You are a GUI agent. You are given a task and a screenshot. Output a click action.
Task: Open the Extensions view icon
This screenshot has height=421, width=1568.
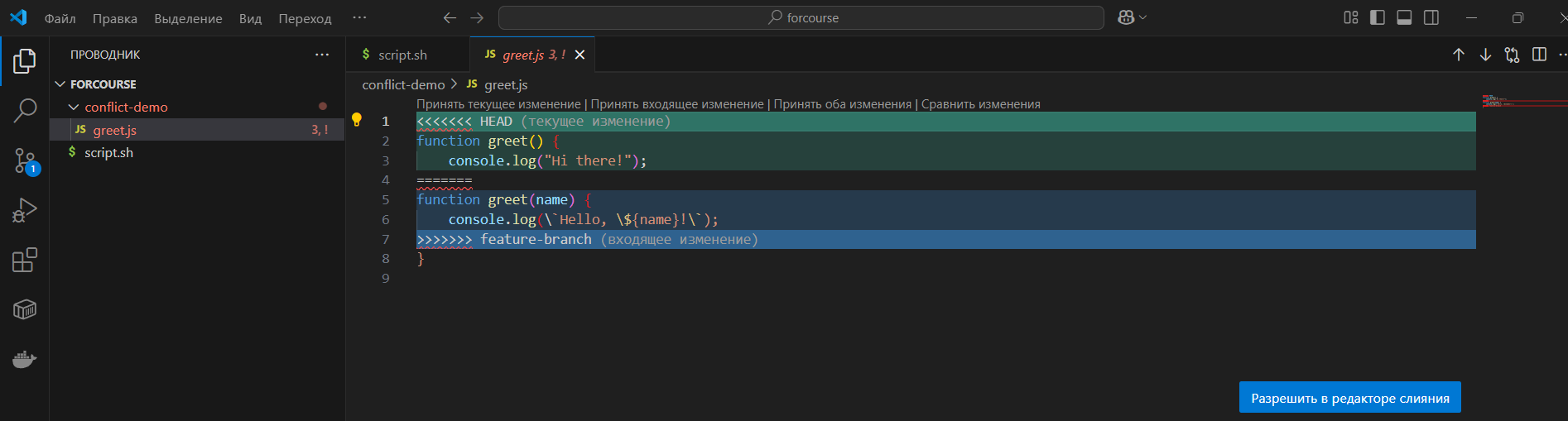click(x=25, y=260)
